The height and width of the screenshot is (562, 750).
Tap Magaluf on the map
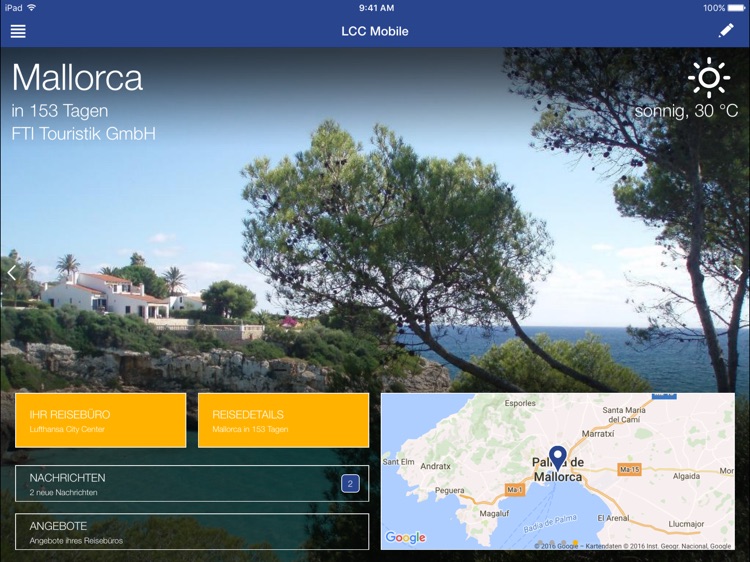[x=494, y=514]
